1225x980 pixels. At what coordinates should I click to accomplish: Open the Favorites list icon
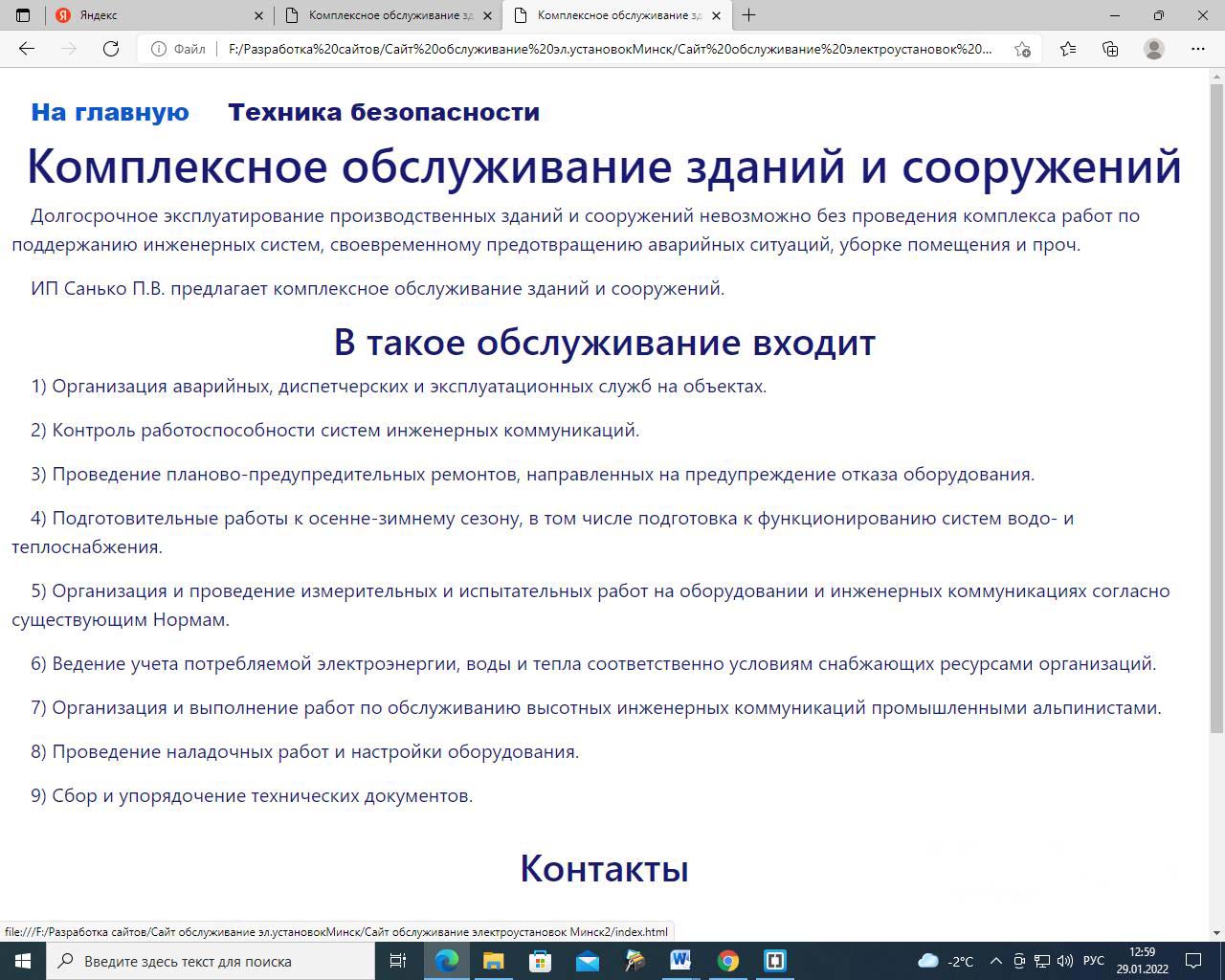(1068, 49)
